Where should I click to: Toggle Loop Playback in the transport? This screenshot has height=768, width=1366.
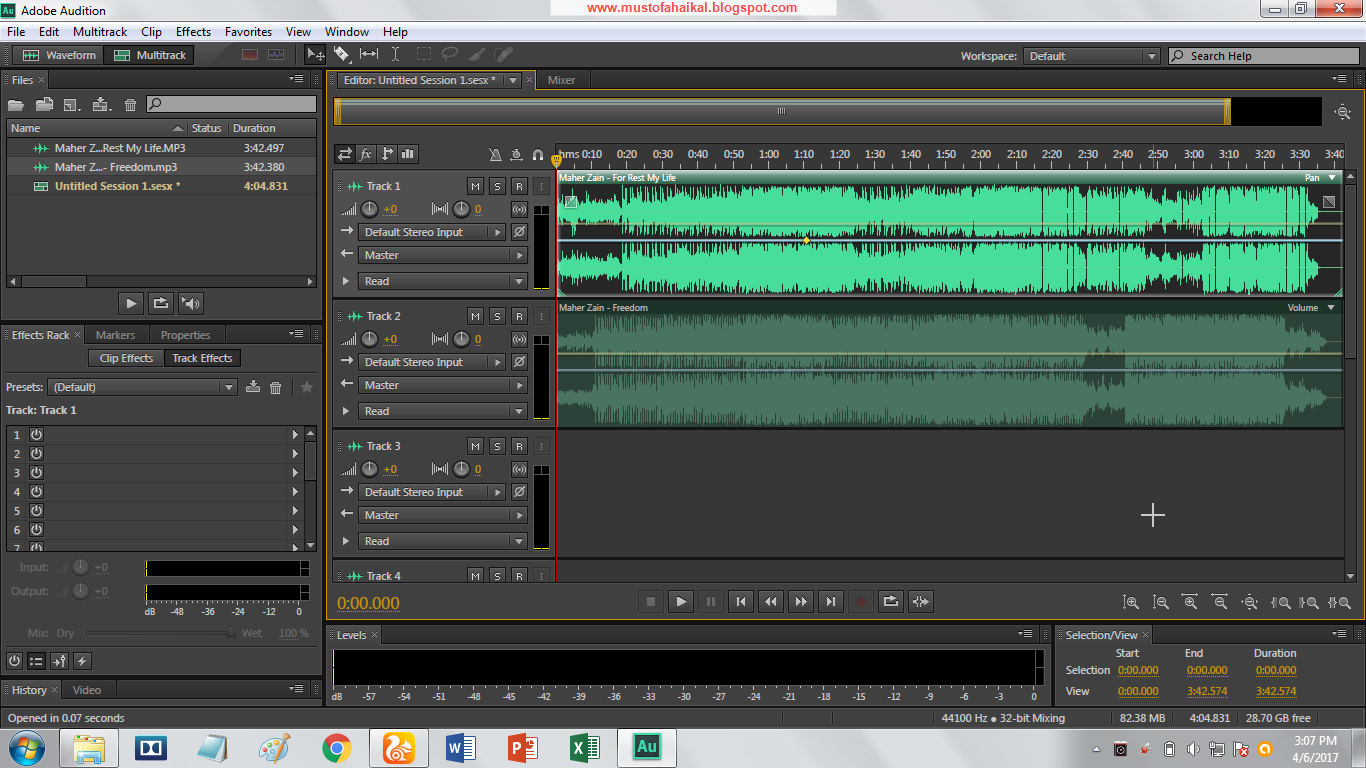[891, 601]
